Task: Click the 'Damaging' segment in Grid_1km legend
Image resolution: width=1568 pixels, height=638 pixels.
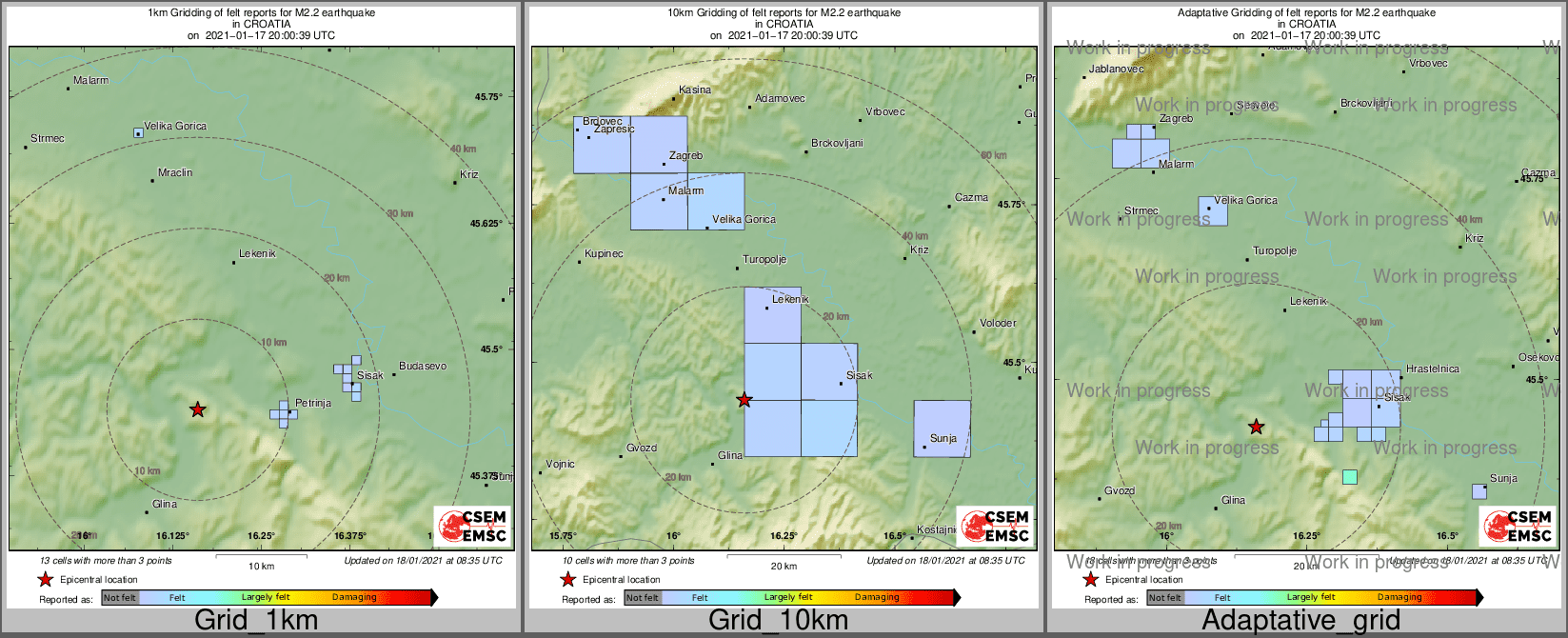Action: pos(354,598)
